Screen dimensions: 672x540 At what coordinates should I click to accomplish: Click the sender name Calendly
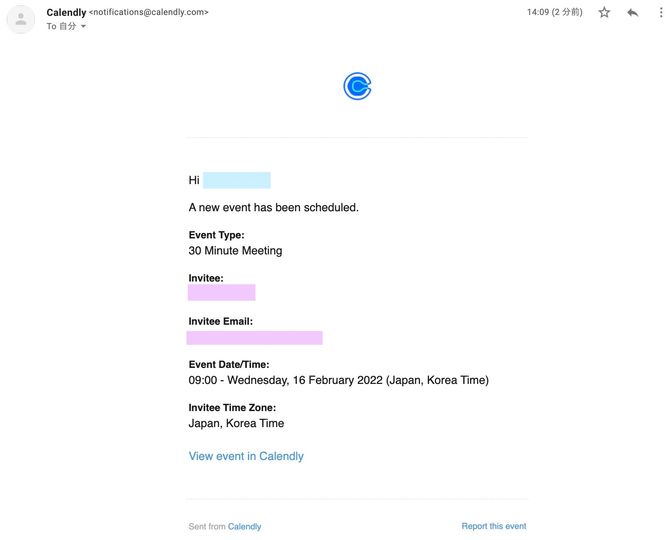66,12
